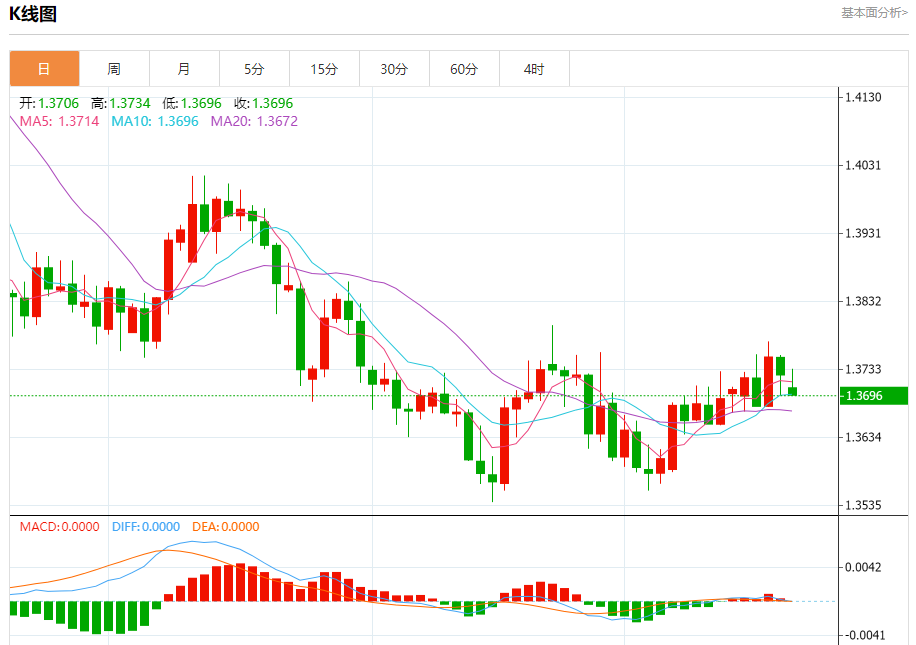Open the 60分 interval tab

[464, 69]
